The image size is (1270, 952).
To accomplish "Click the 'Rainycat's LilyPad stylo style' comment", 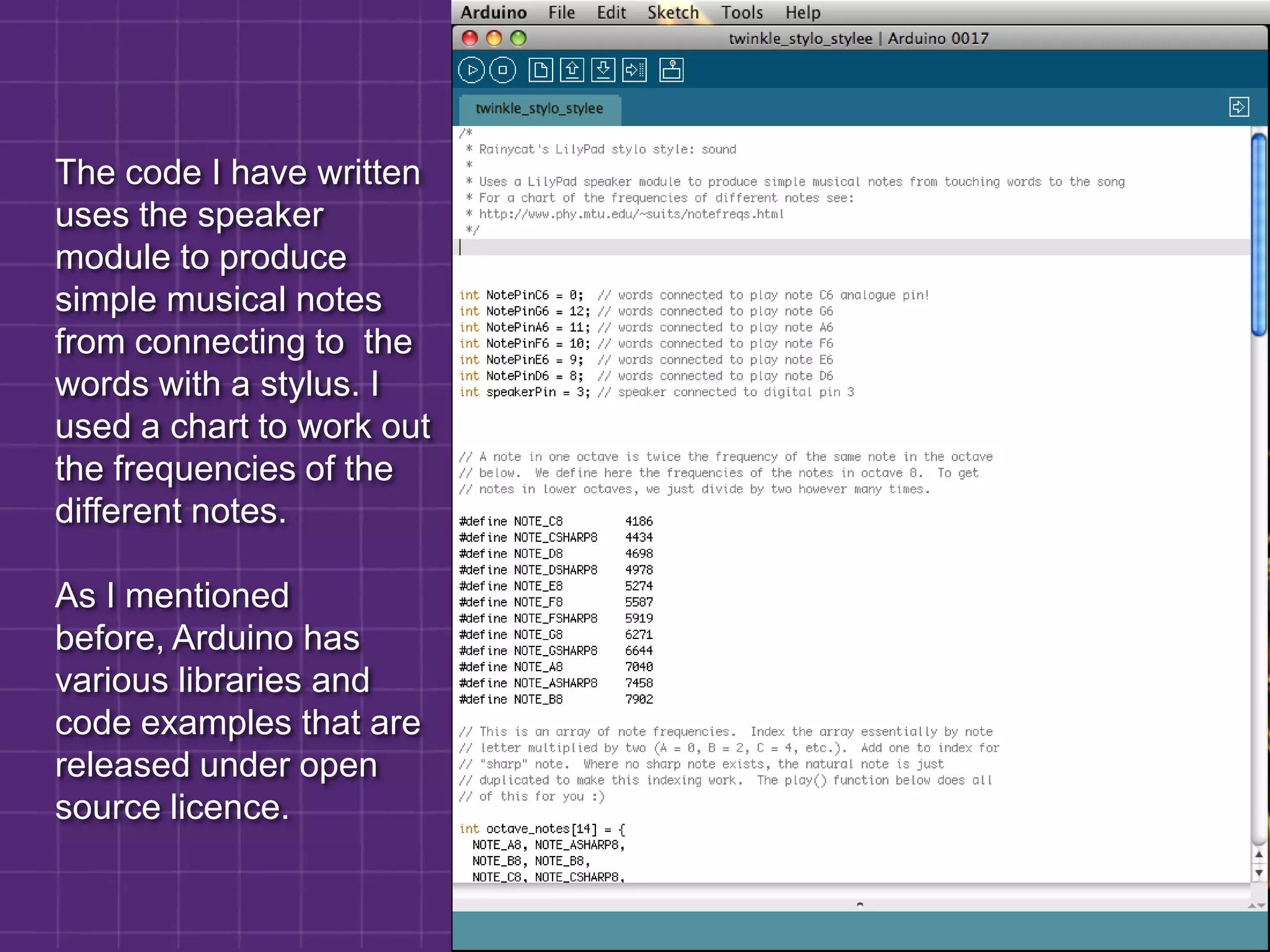I will tap(601, 150).
